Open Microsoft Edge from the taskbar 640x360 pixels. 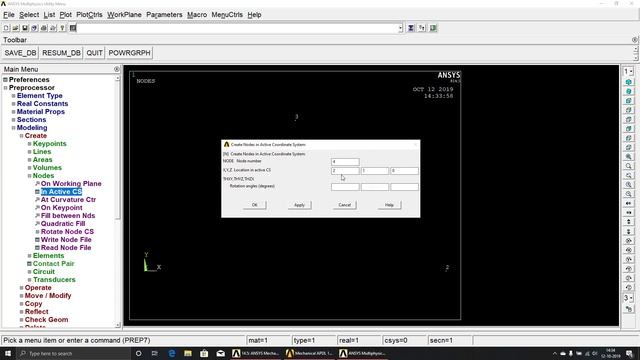pos(171,353)
